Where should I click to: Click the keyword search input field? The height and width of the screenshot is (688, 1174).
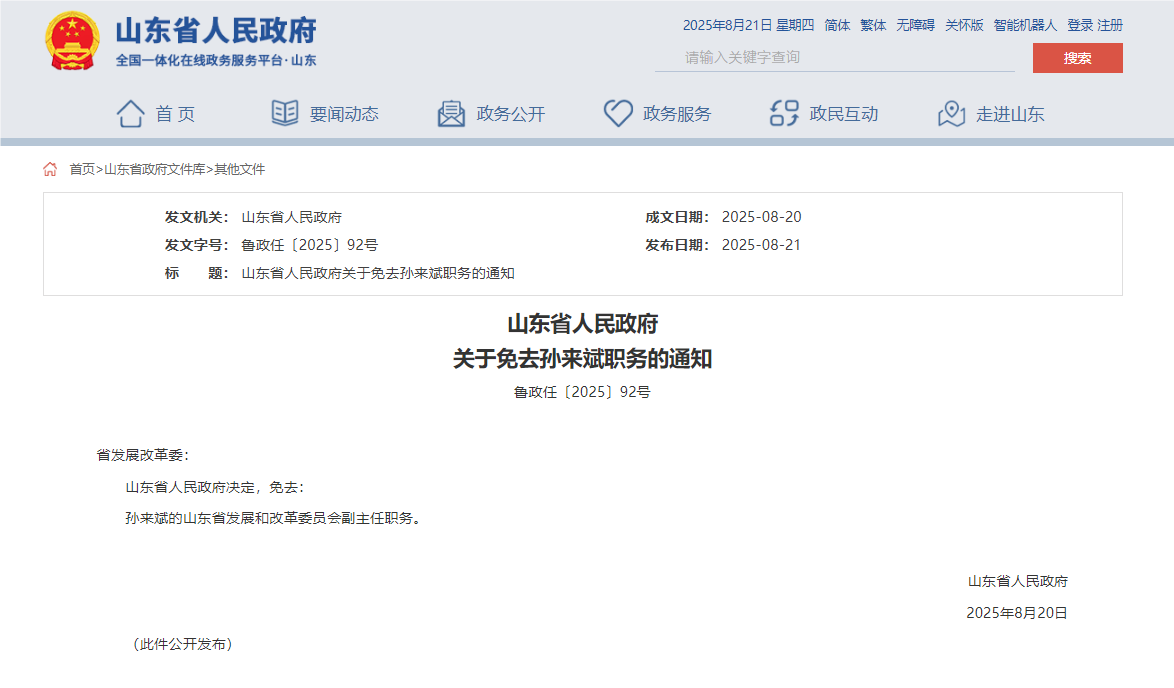[834, 58]
